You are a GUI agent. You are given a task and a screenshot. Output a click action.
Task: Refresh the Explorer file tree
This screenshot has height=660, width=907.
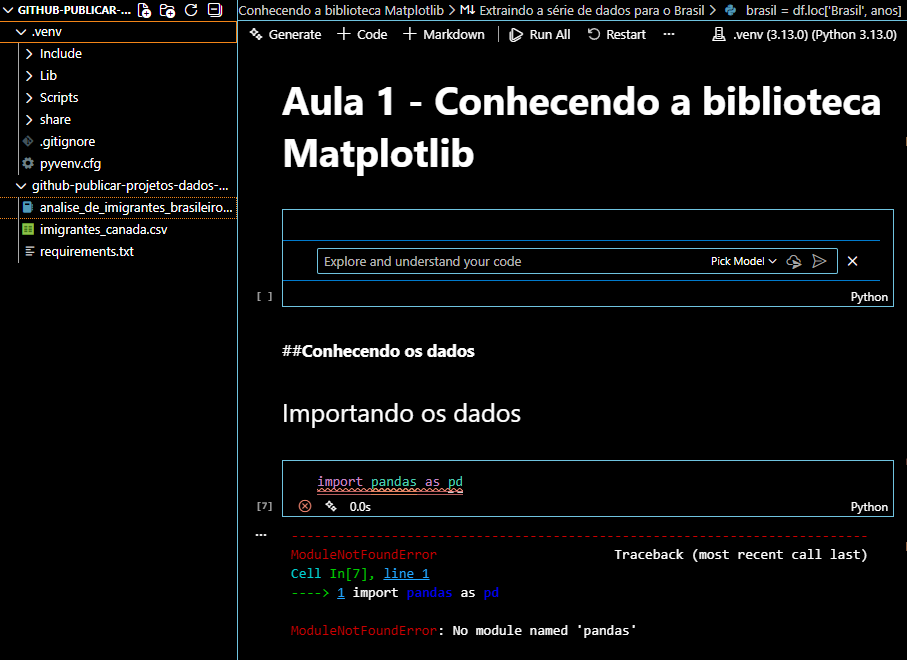click(x=191, y=11)
